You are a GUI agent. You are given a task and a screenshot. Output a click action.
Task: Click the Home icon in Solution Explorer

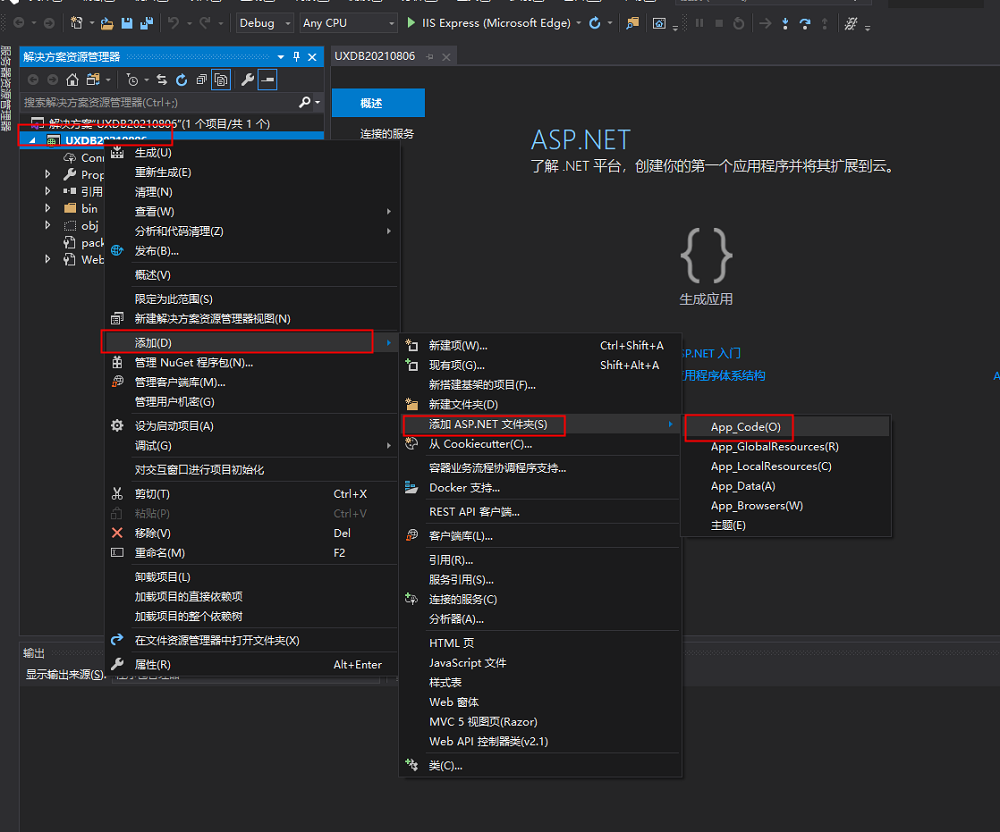click(72, 80)
